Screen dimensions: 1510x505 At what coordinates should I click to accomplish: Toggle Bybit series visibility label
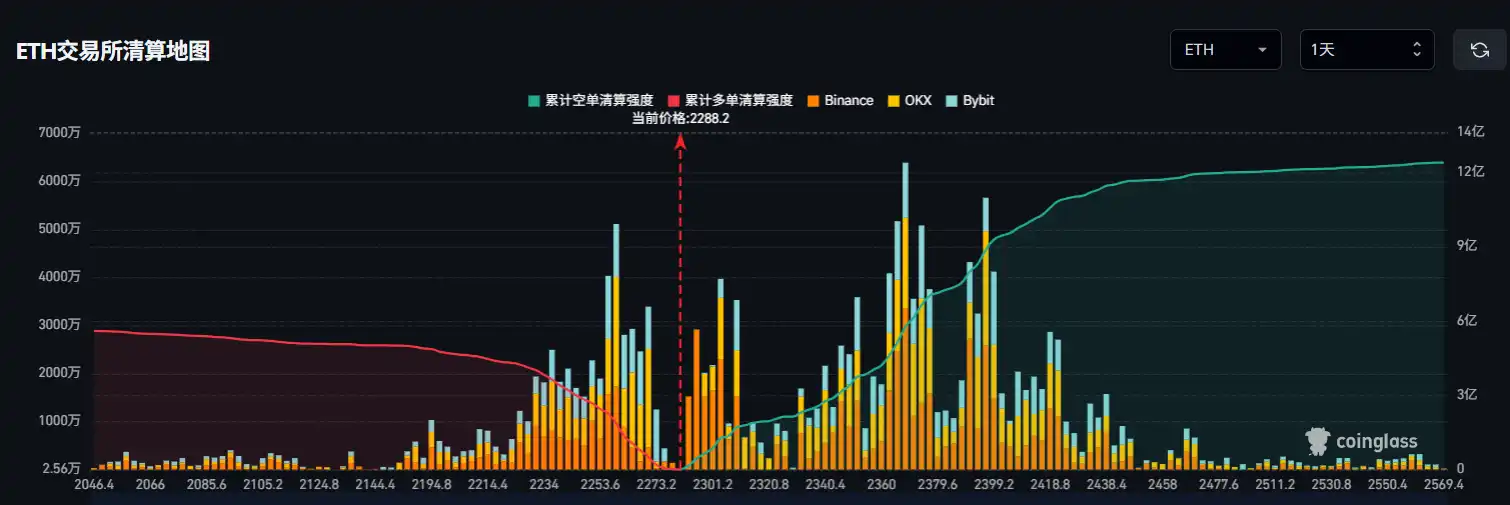pyautogui.click(x=978, y=101)
